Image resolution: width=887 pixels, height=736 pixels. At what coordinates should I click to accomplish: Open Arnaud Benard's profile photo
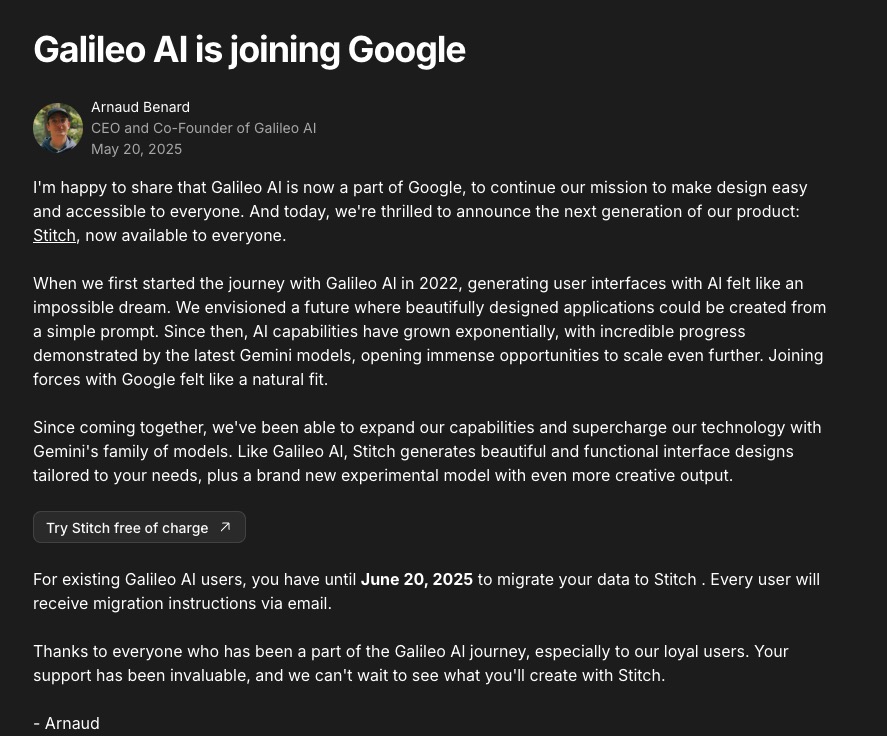point(58,128)
